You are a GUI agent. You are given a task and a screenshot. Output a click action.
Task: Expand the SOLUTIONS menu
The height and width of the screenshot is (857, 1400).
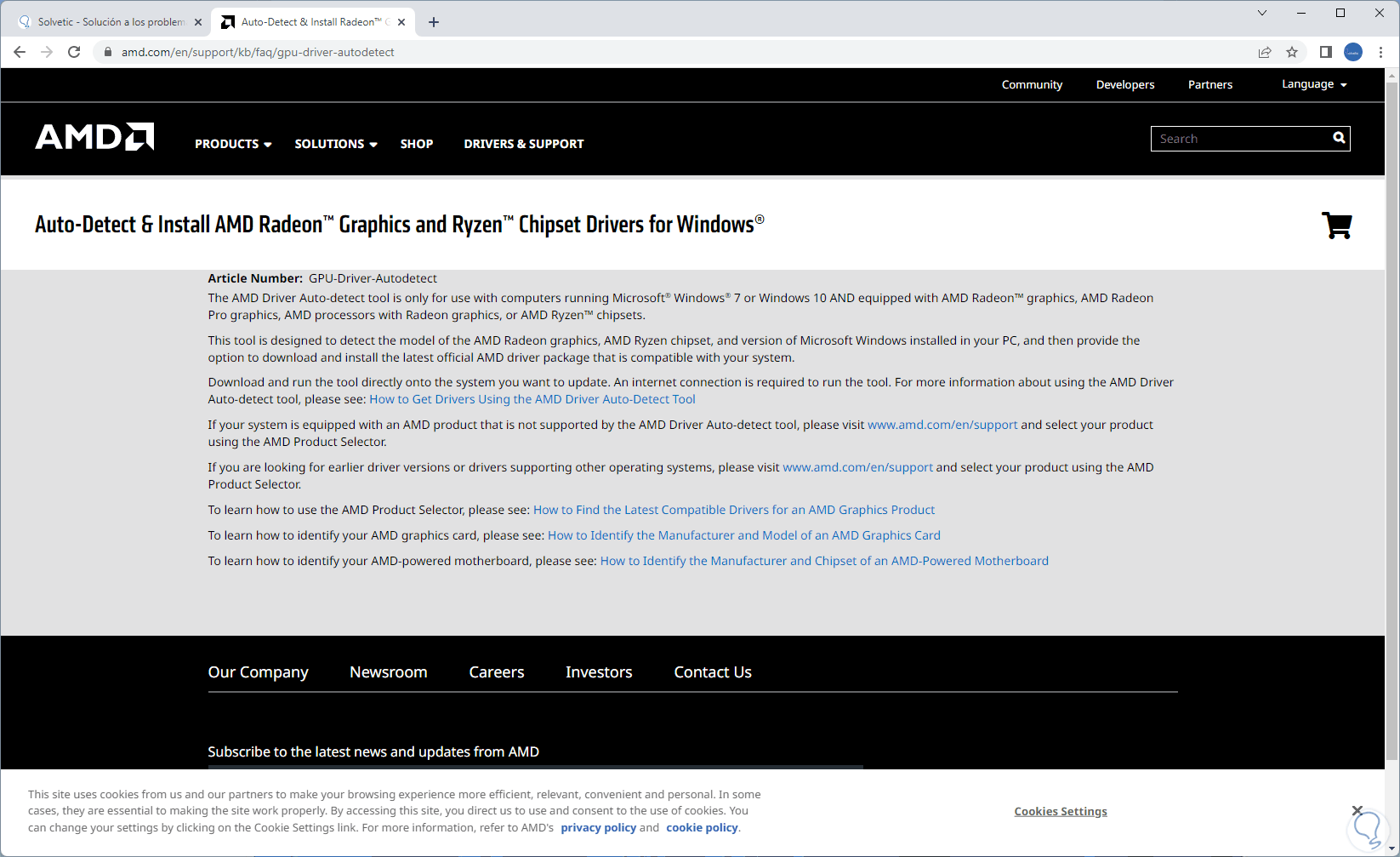coord(336,144)
